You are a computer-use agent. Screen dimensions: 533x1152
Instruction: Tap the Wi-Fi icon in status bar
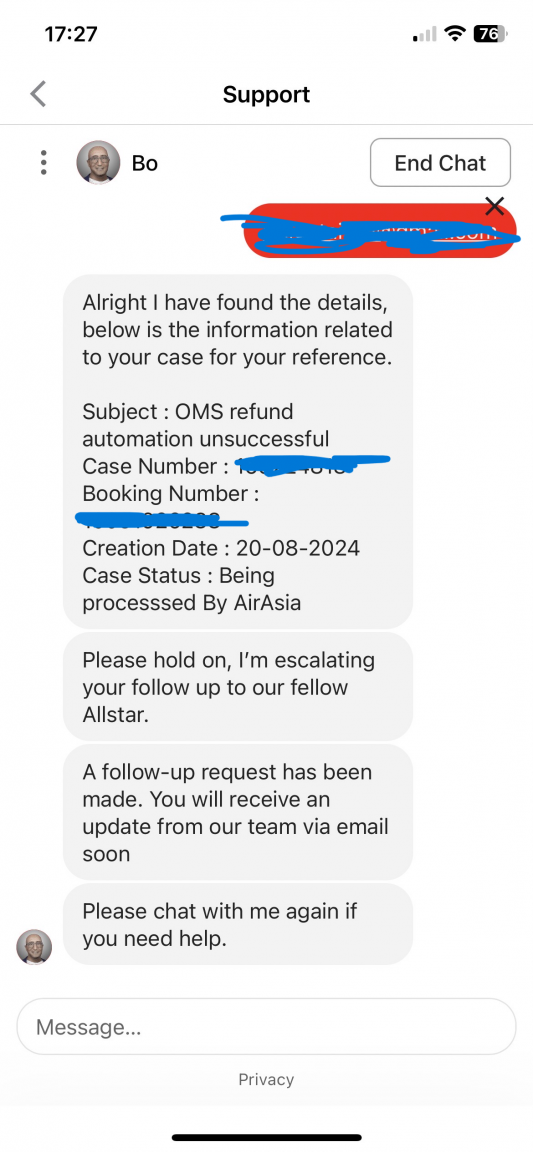point(456,34)
